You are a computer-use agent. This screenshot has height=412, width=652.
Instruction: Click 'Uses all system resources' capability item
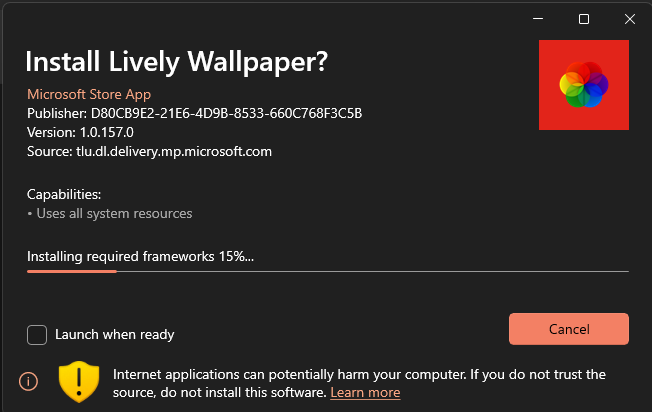point(109,214)
